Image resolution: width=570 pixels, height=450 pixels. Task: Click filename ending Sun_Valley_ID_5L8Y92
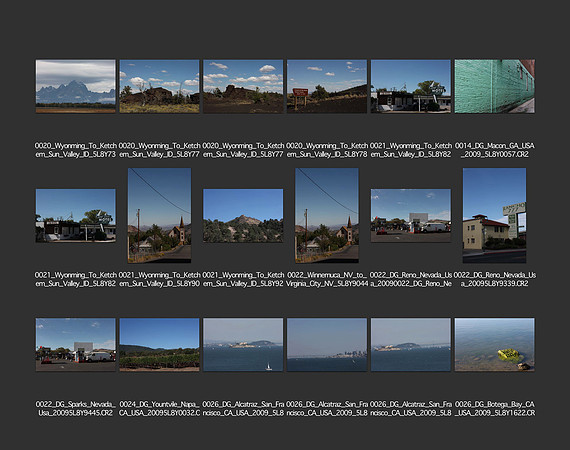coord(243,279)
